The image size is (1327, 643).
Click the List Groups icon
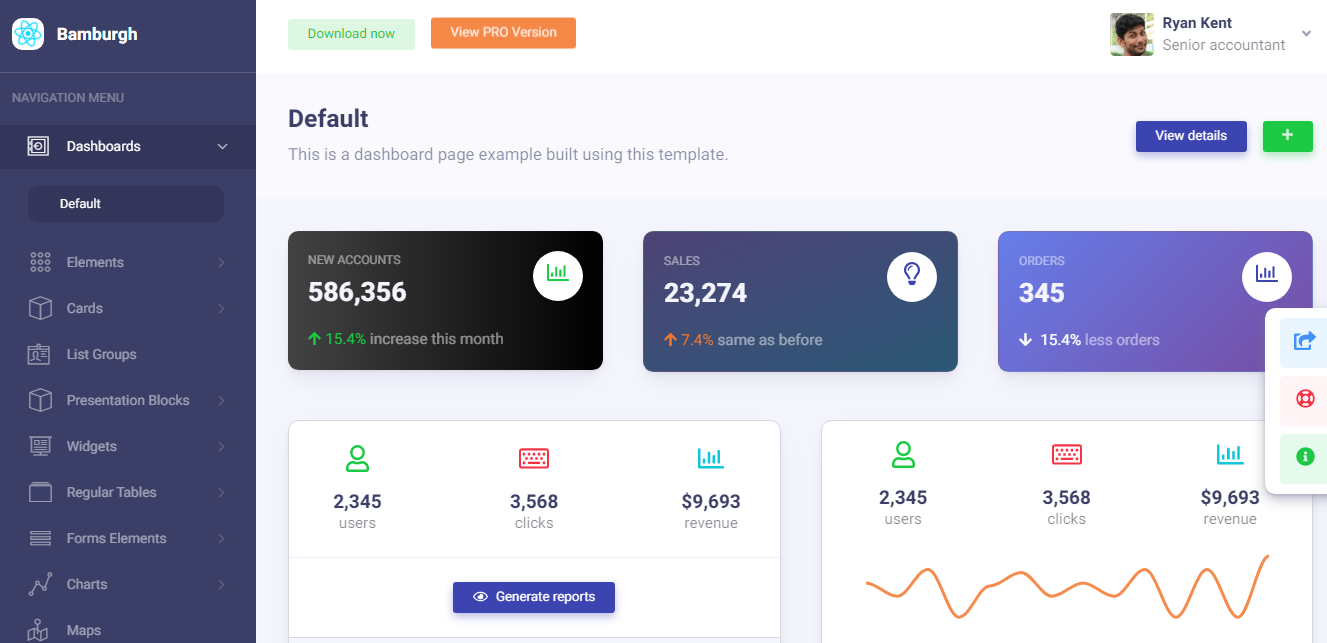[39, 354]
